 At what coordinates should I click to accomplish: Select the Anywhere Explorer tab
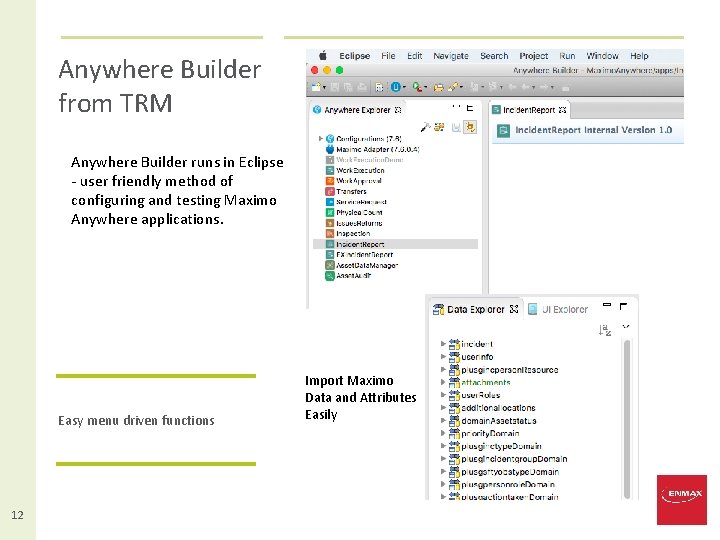click(357, 110)
